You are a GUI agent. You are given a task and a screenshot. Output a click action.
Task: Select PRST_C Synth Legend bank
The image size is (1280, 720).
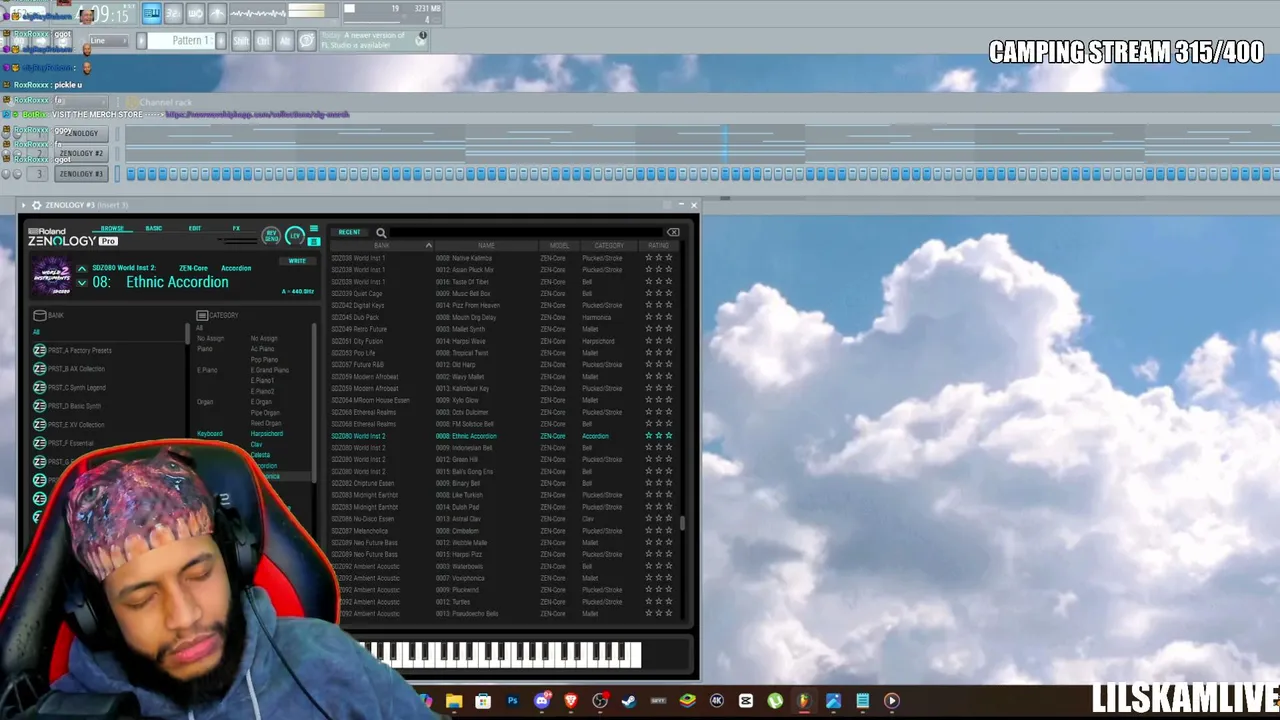(69, 387)
